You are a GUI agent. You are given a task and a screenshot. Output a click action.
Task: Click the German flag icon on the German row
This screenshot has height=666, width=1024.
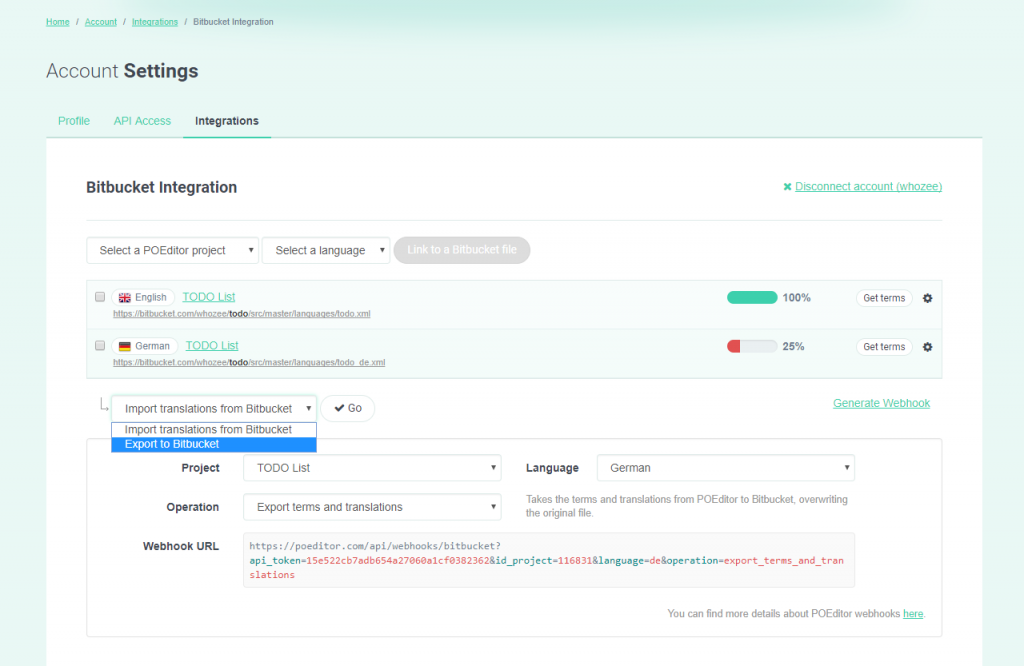pyautogui.click(x=125, y=346)
